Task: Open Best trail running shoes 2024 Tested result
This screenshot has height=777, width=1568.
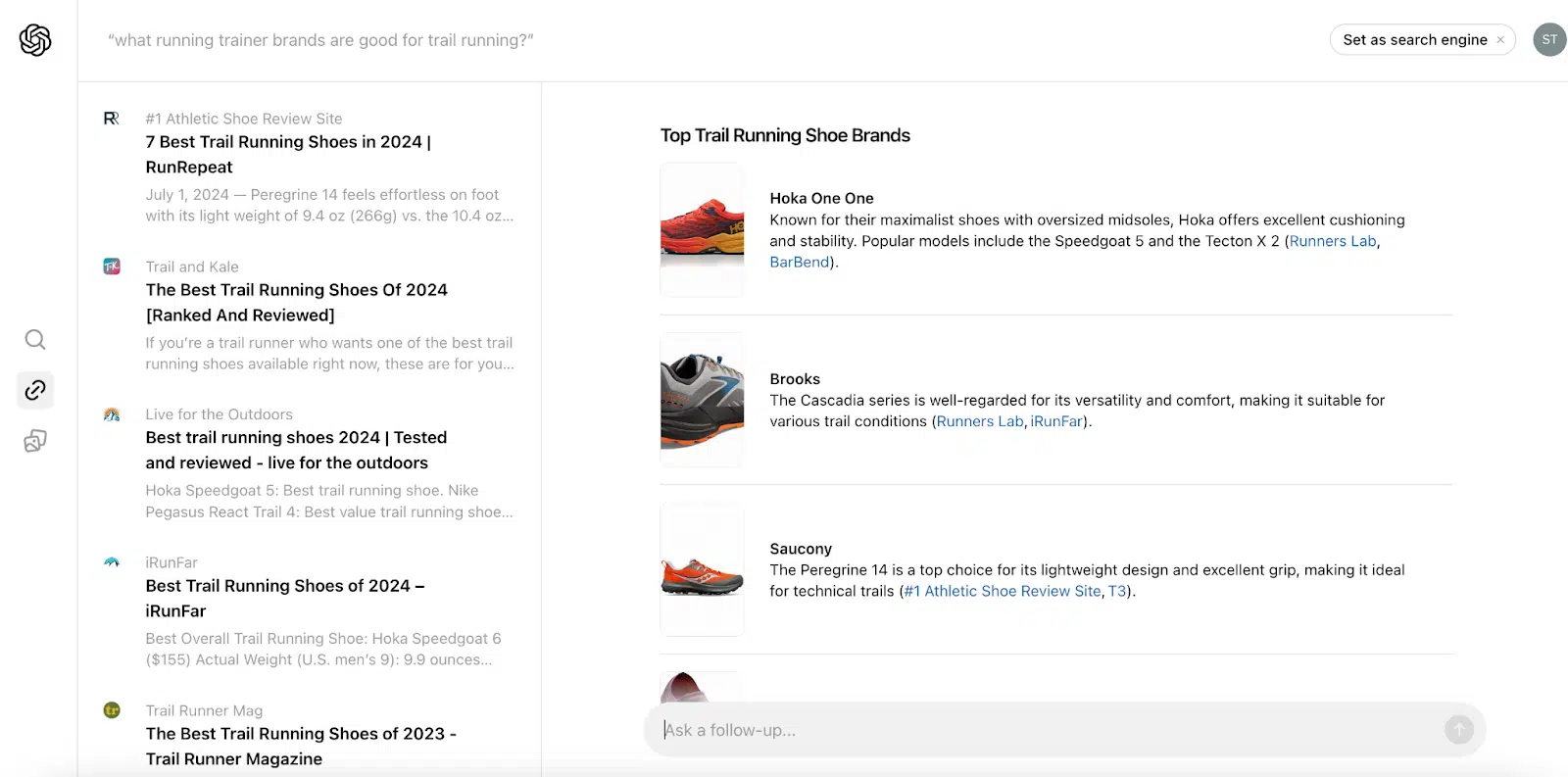Action: click(x=296, y=451)
